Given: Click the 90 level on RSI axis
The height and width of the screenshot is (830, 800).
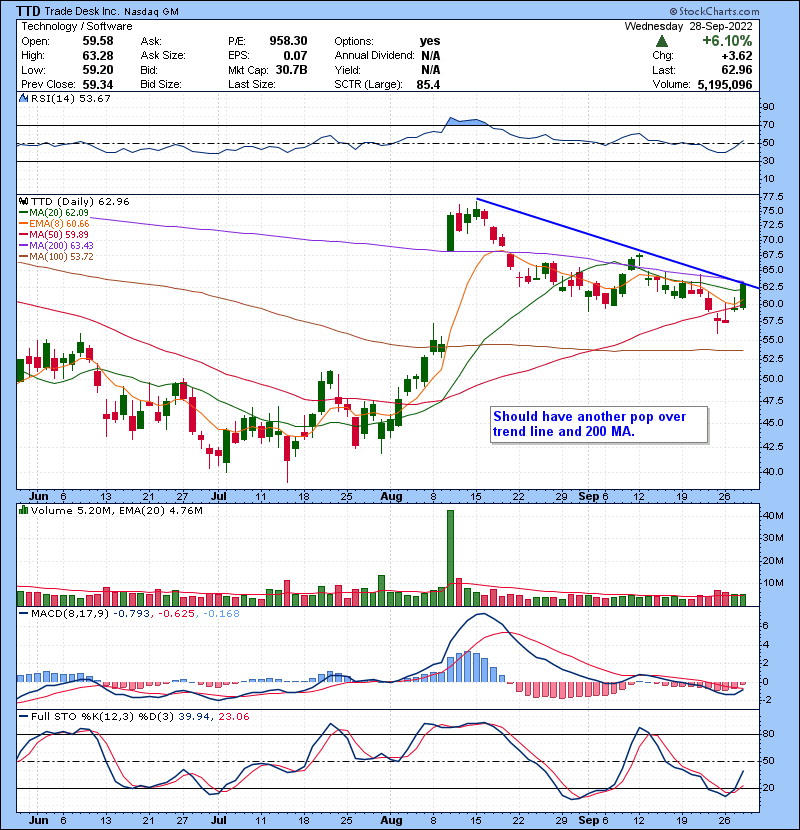Looking at the screenshot, I should pyautogui.click(x=768, y=107).
